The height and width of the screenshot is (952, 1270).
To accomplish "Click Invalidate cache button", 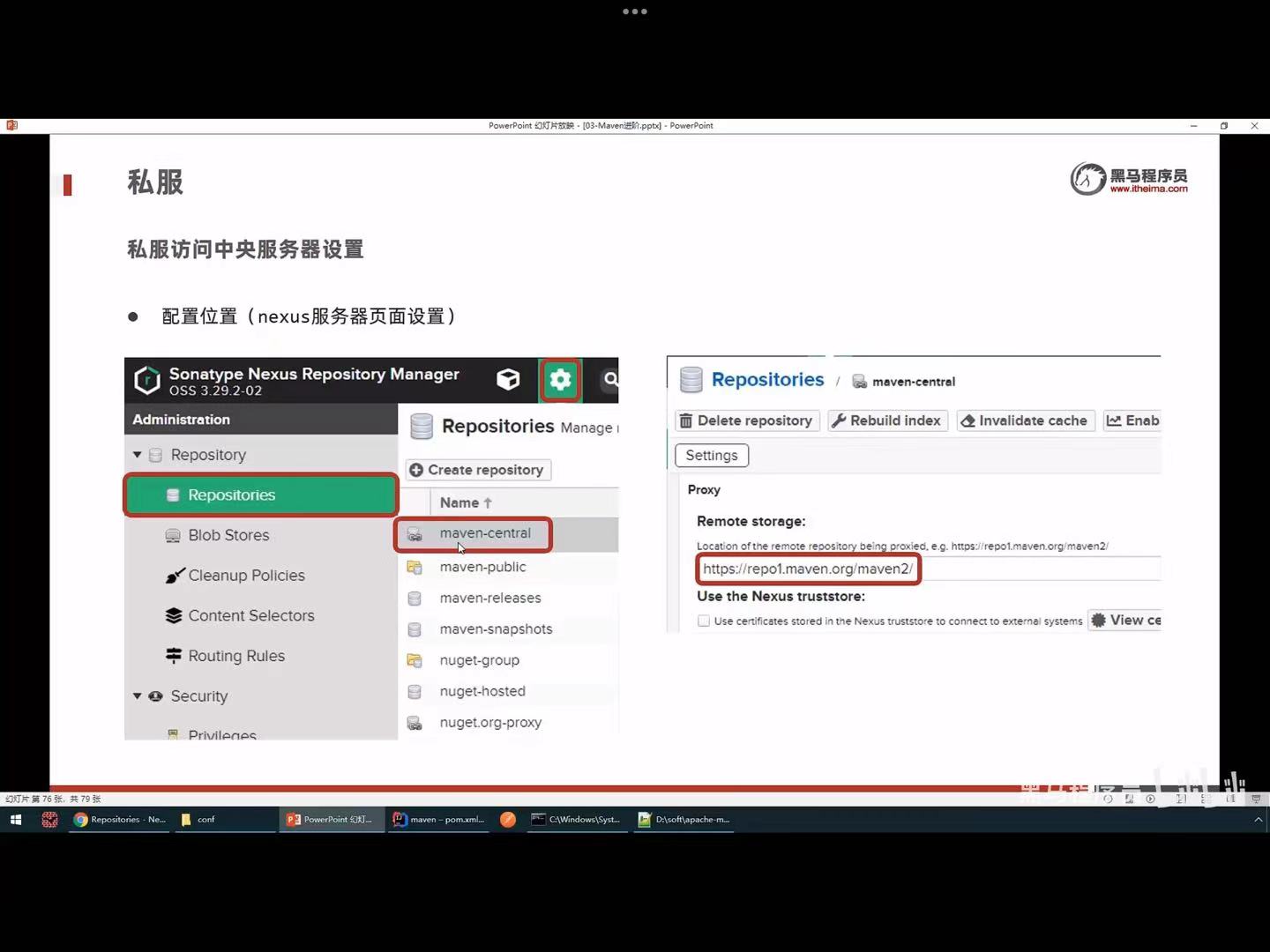I will pyautogui.click(x=1026, y=420).
